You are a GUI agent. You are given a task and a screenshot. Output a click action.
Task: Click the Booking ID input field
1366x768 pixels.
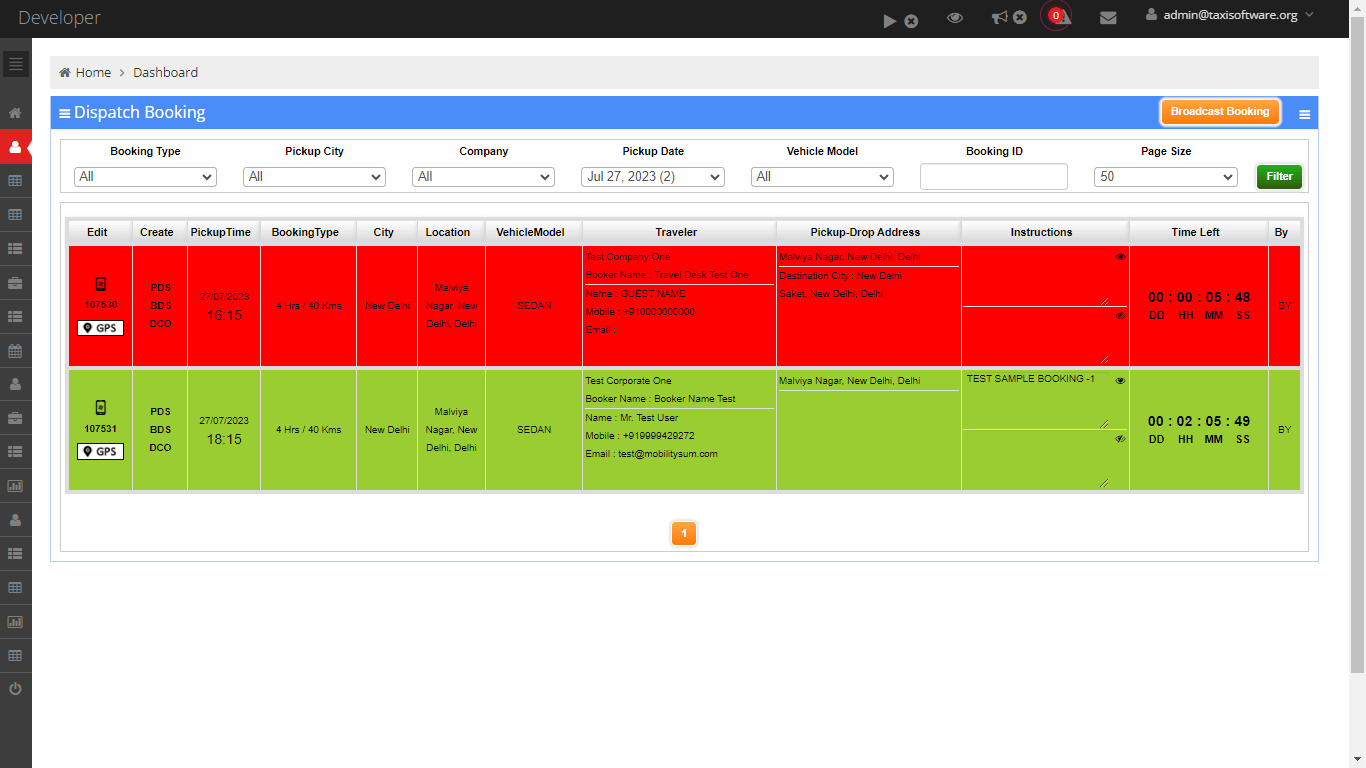tap(993, 177)
